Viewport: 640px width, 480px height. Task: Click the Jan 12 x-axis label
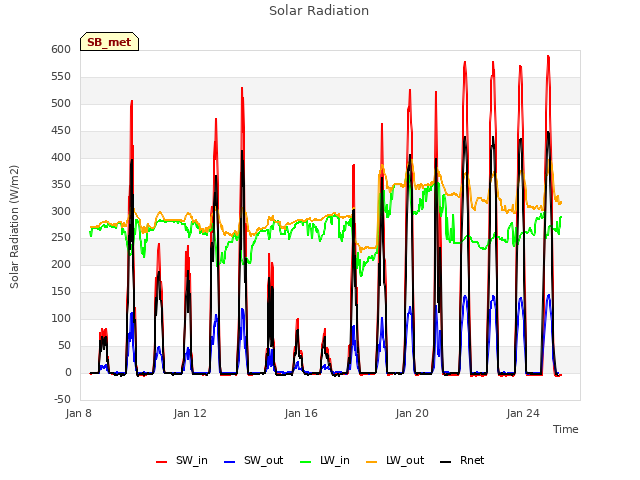pyautogui.click(x=190, y=413)
